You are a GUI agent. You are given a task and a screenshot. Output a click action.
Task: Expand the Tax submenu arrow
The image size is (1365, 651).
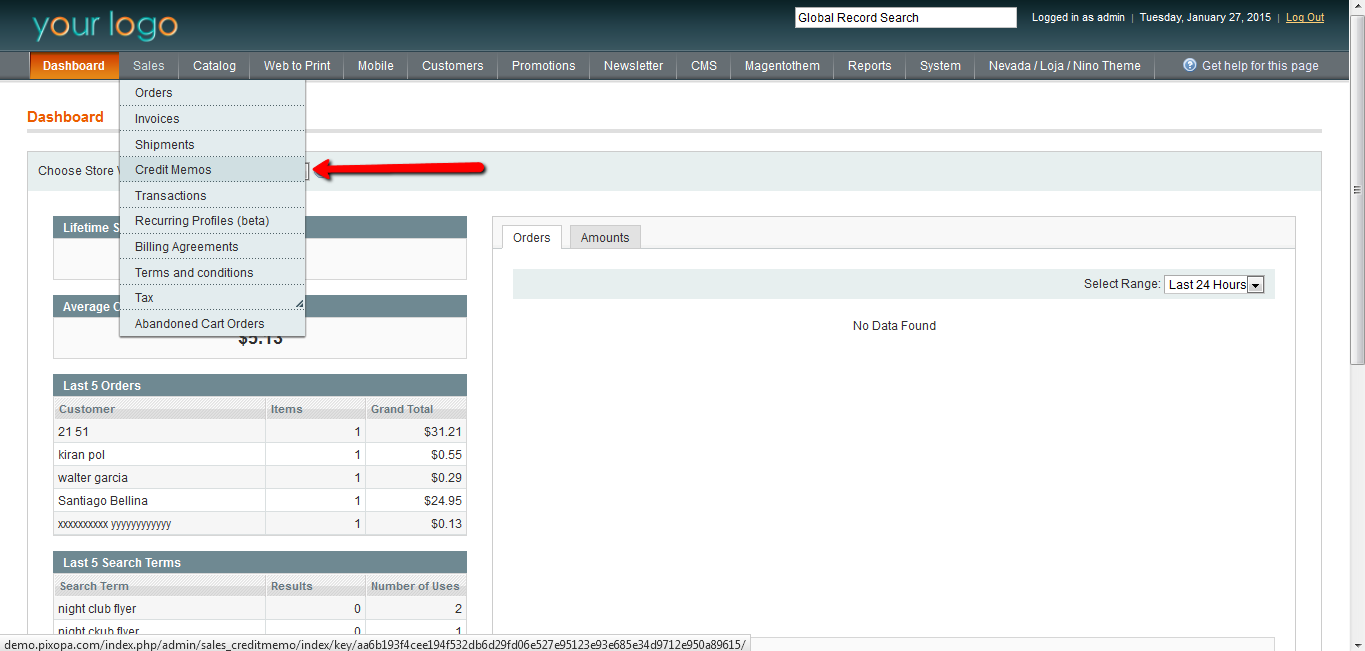pos(298,303)
